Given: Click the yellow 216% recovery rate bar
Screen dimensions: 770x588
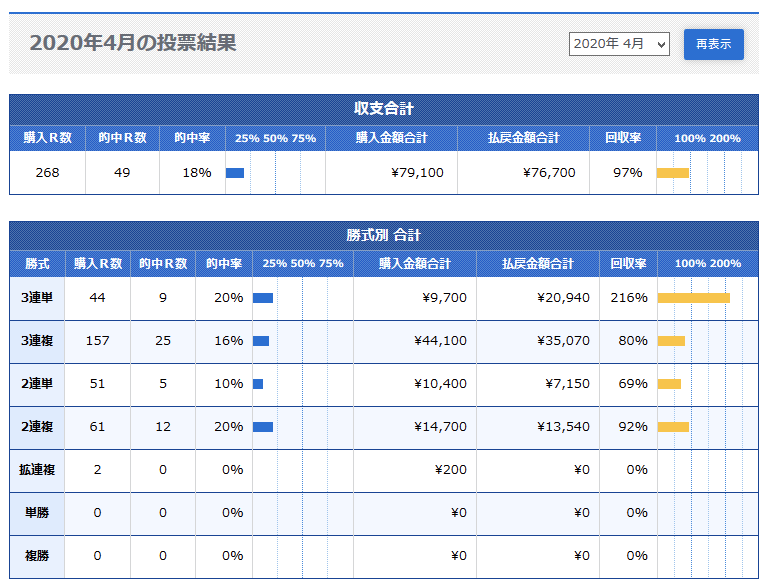Looking at the screenshot, I should click(x=693, y=298).
